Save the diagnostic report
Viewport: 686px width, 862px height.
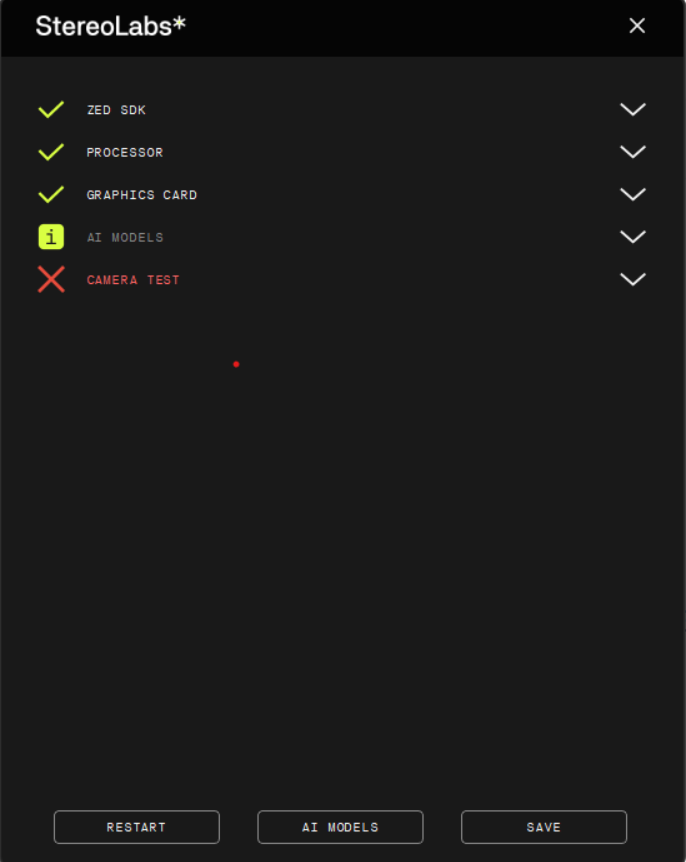point(544,827)
